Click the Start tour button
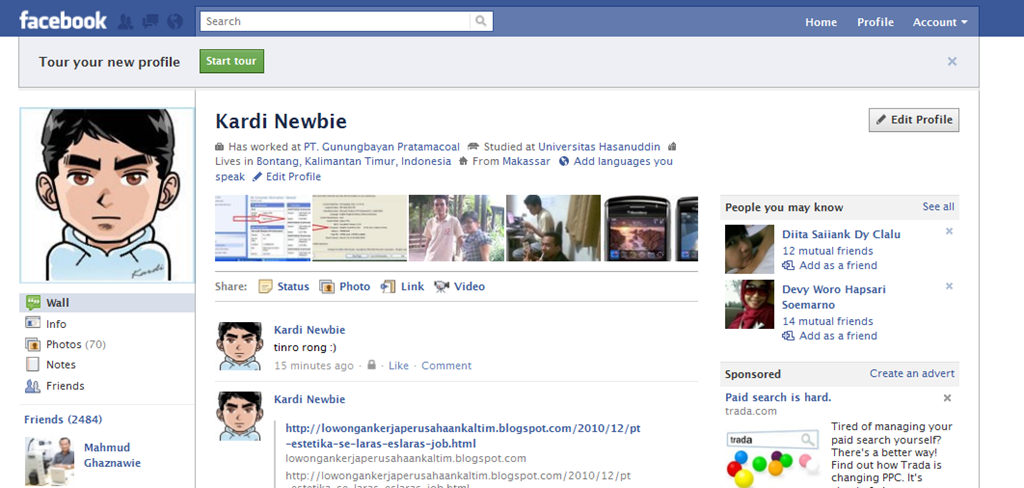1024x488 pixels. coord(232,61)
